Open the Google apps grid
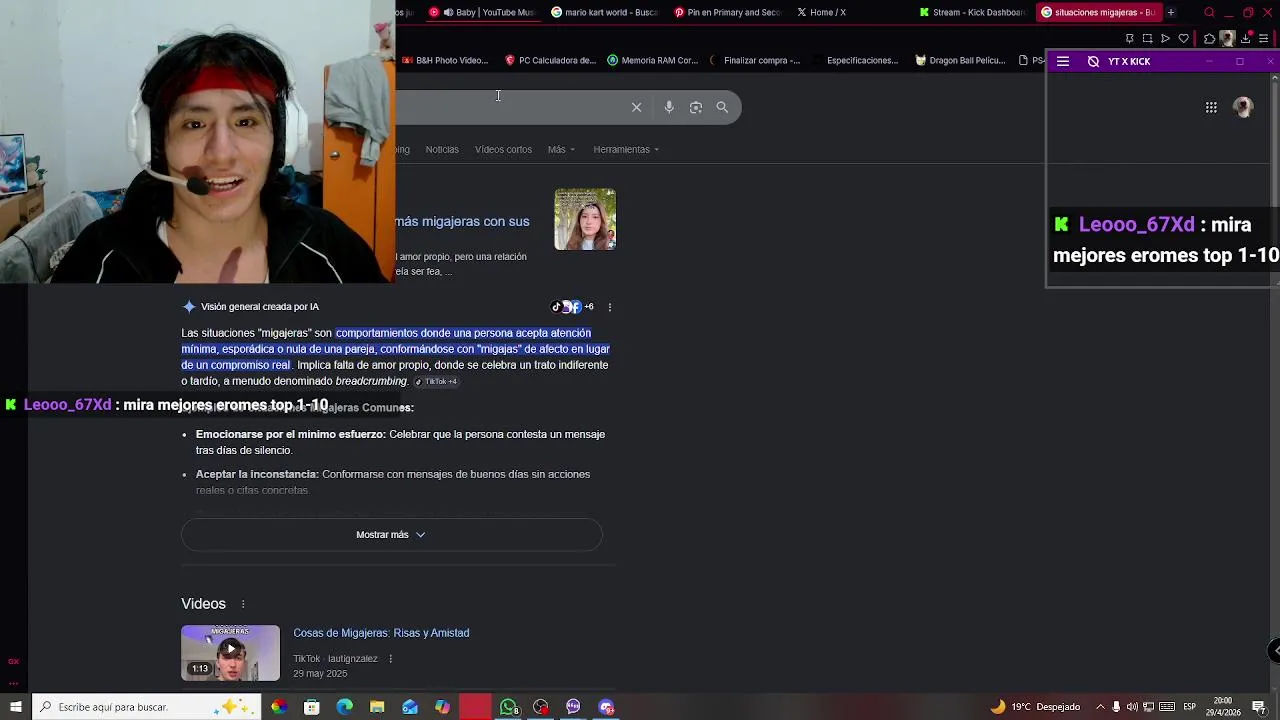 (1211, 107)
